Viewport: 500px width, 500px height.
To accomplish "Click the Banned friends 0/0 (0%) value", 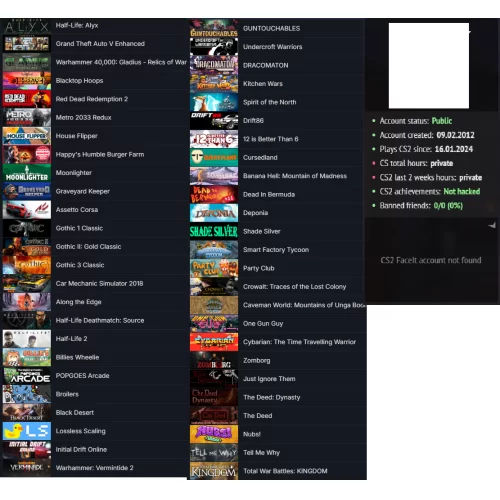I will 448,206.
